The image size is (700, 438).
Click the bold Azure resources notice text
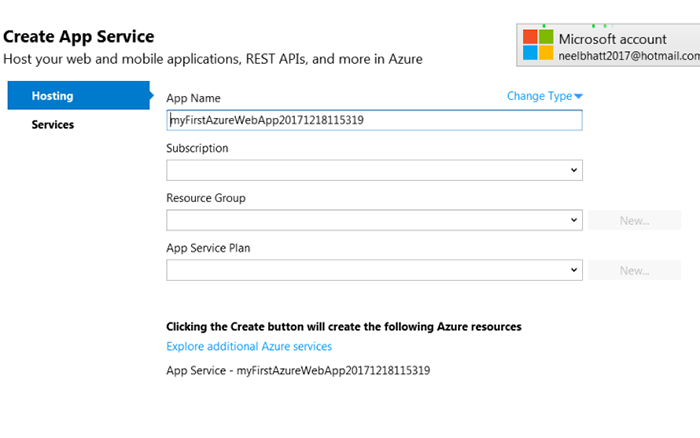point(343,327)
